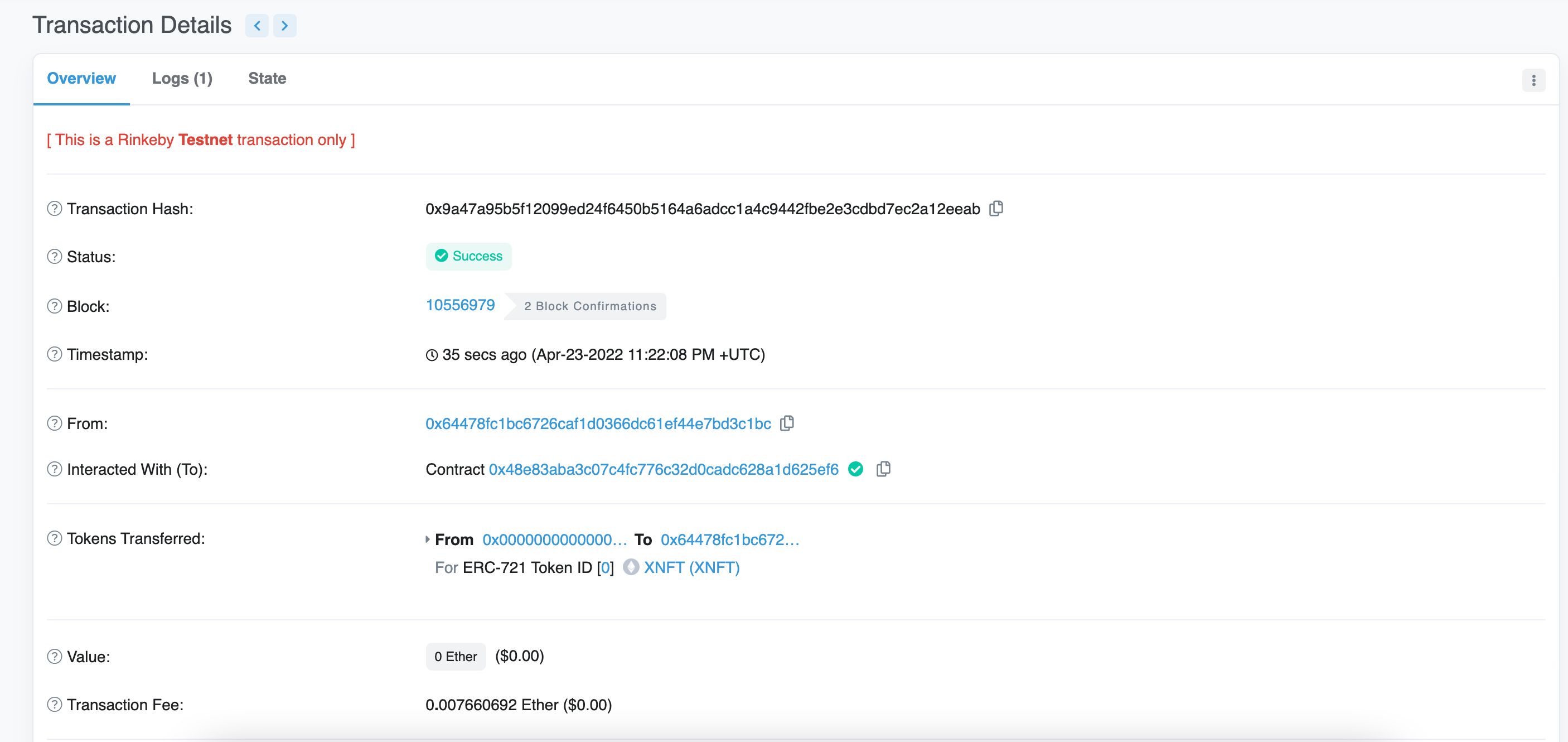Go to next transaction arrow

click(284, 26)
